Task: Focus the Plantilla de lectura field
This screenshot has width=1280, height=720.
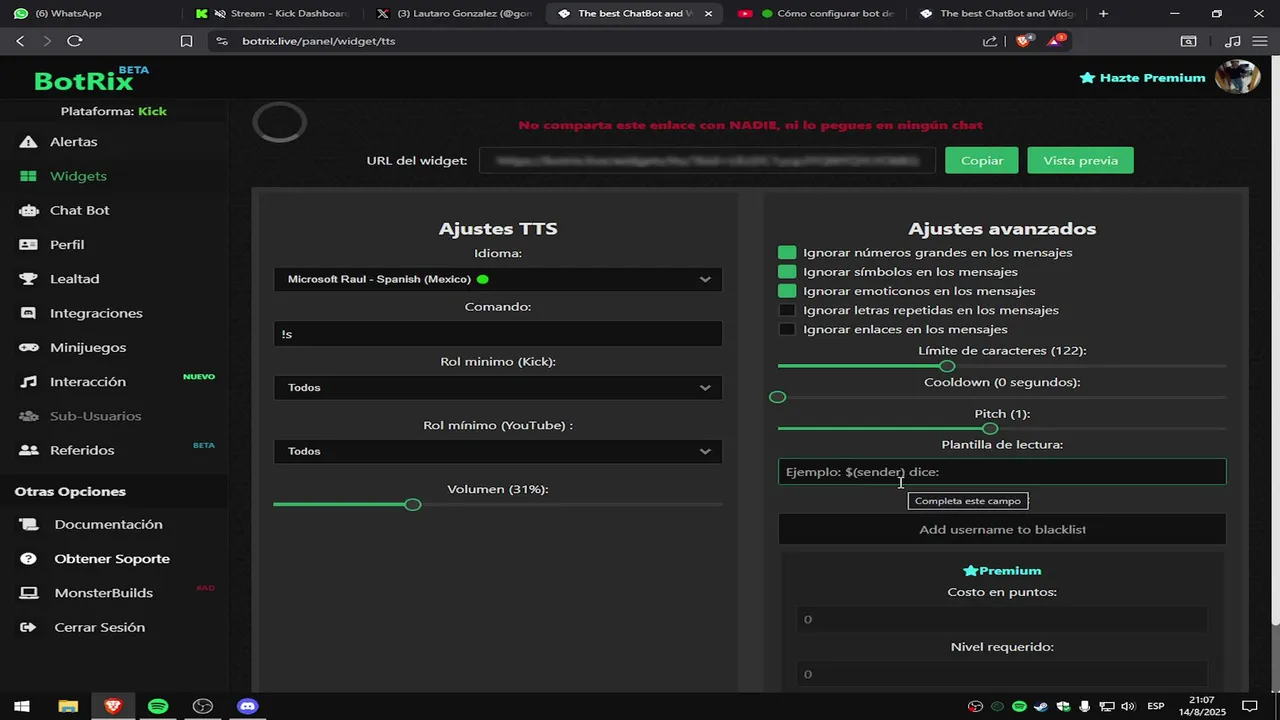Action: pos(1002,472)
